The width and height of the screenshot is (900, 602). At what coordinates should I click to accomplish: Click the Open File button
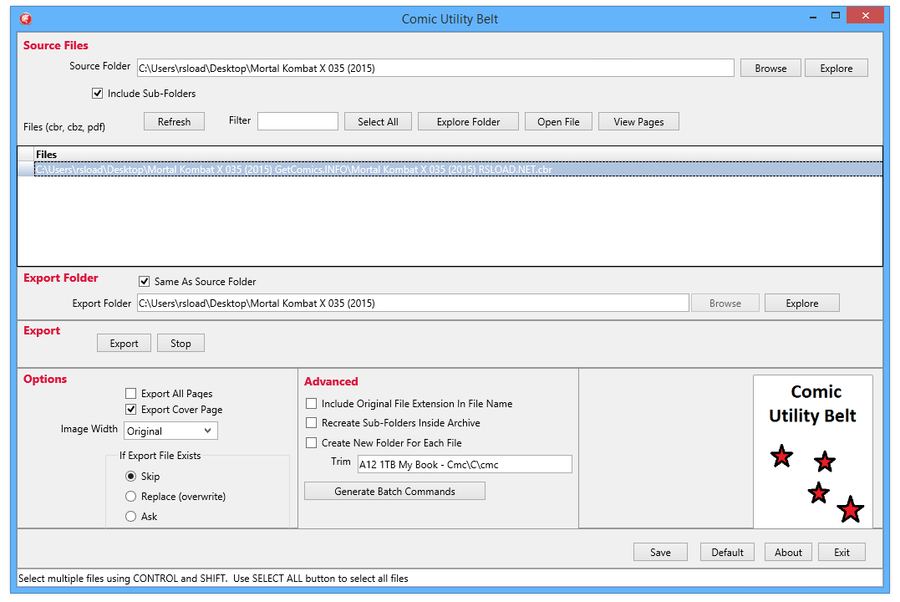(x=558, y=122)
